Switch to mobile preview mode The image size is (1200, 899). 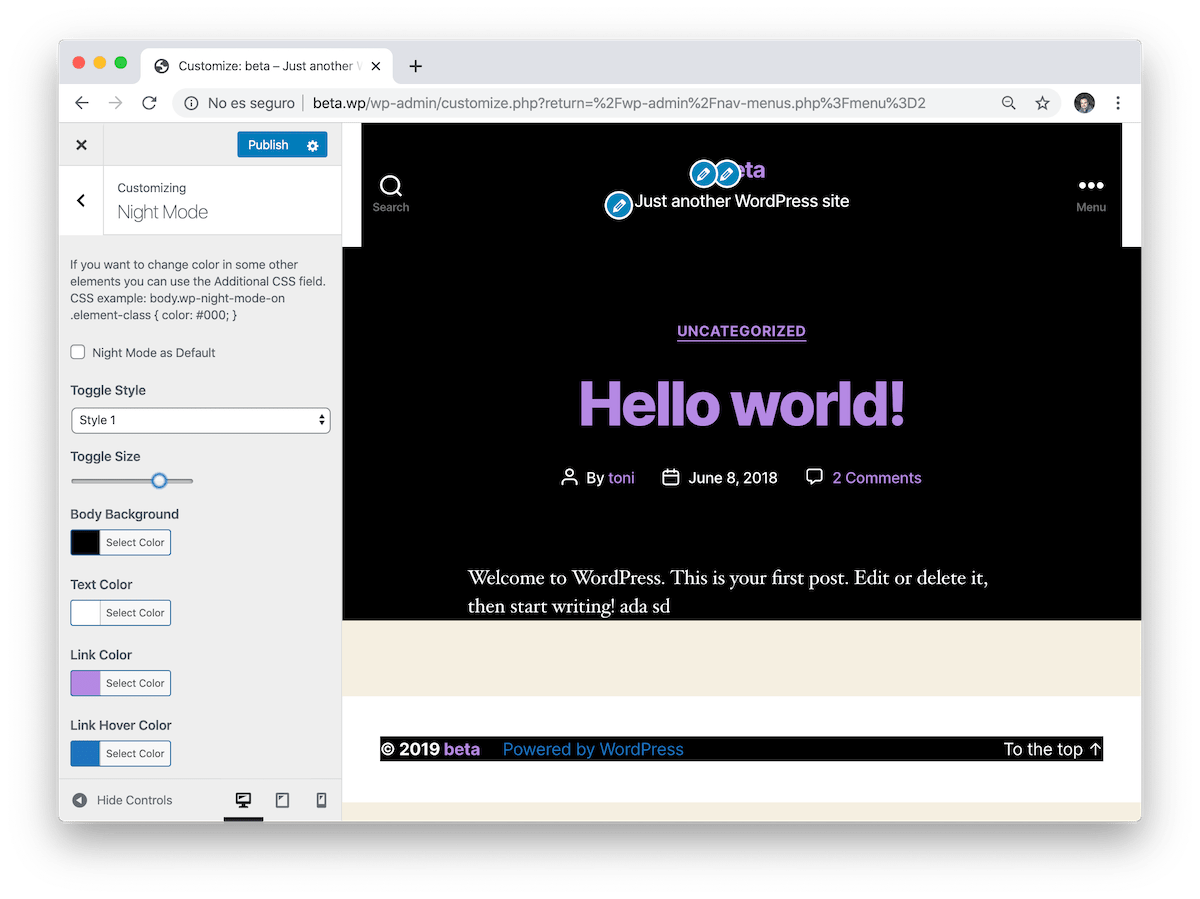point(321,800)
